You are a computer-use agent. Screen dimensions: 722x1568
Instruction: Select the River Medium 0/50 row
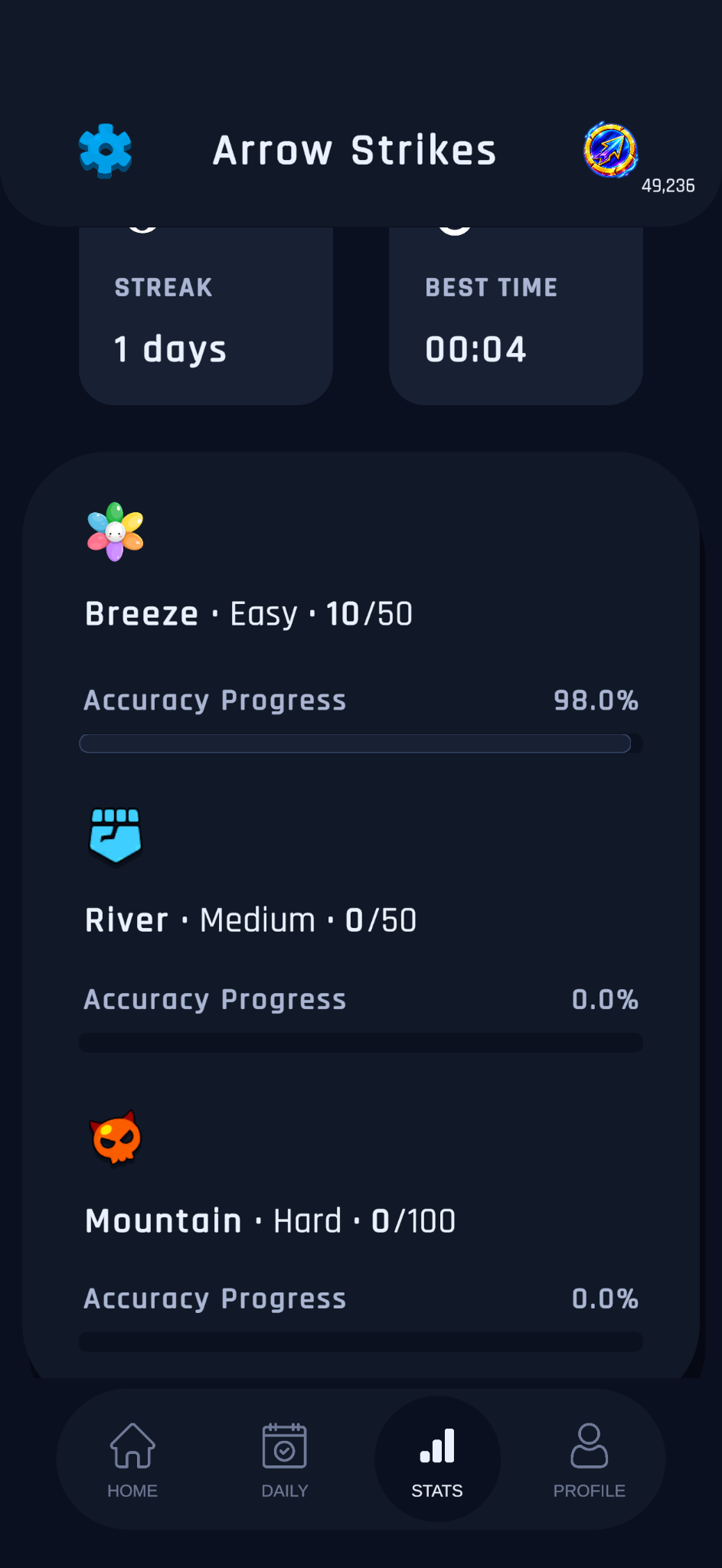251,920
